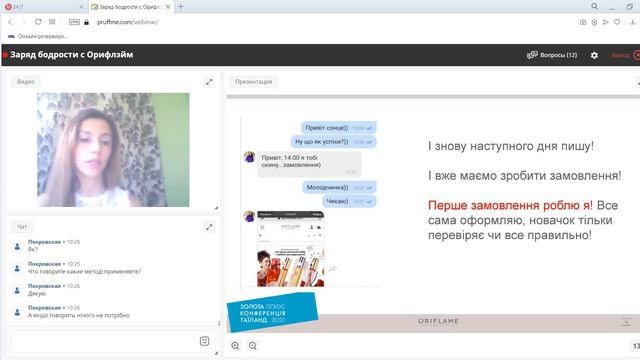Click the Покровская name at 10:26 Дякую message

coord(44,286)
